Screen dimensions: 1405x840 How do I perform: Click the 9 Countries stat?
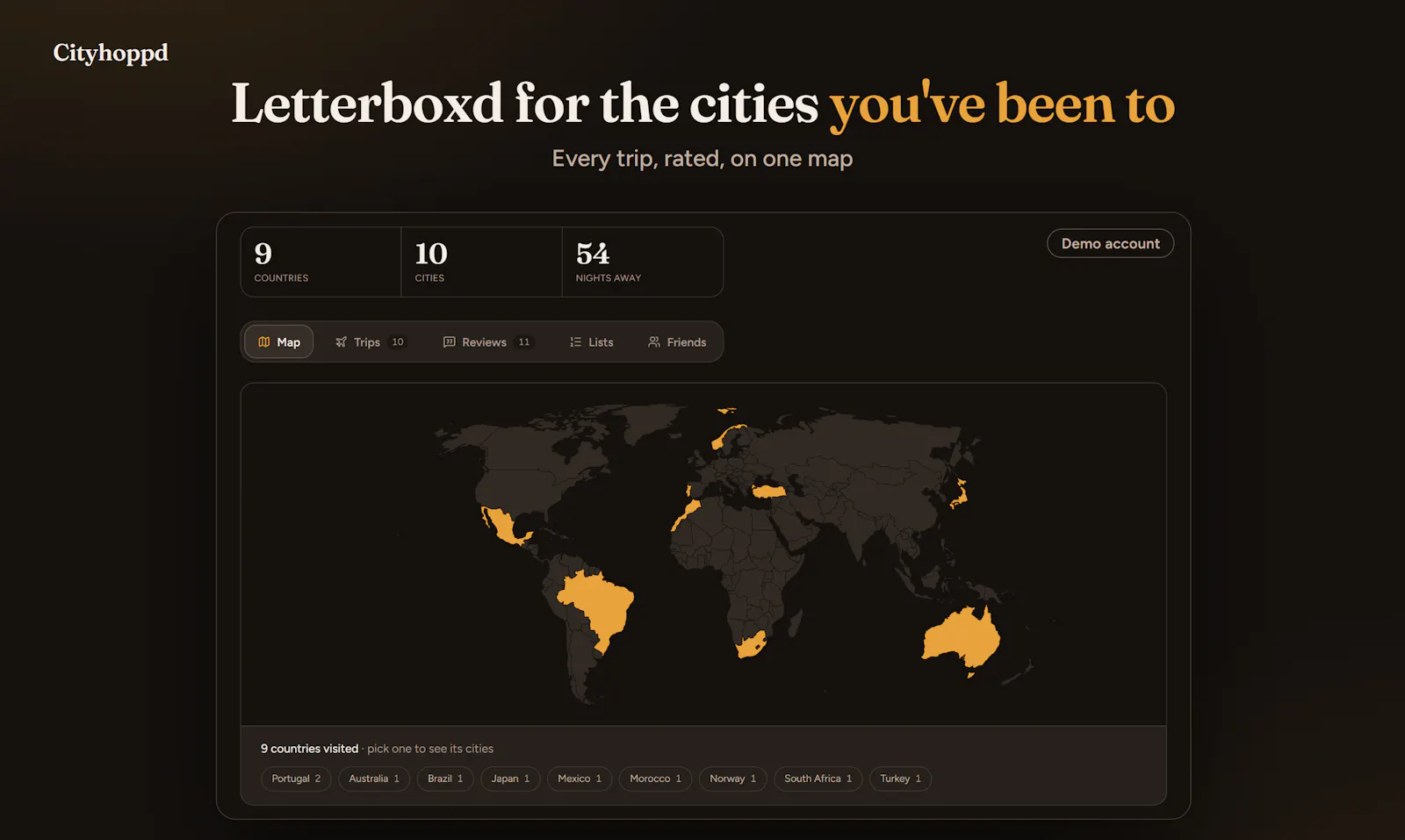point(321,262)
